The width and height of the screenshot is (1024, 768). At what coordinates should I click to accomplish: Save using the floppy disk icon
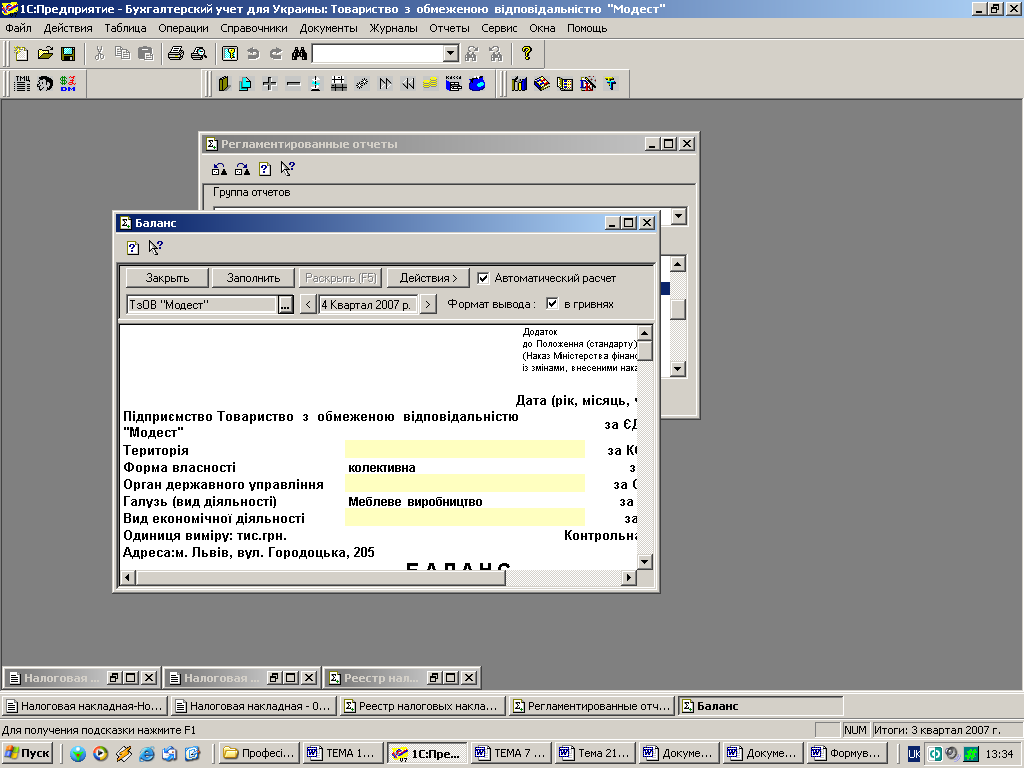(x=68, y=54)
